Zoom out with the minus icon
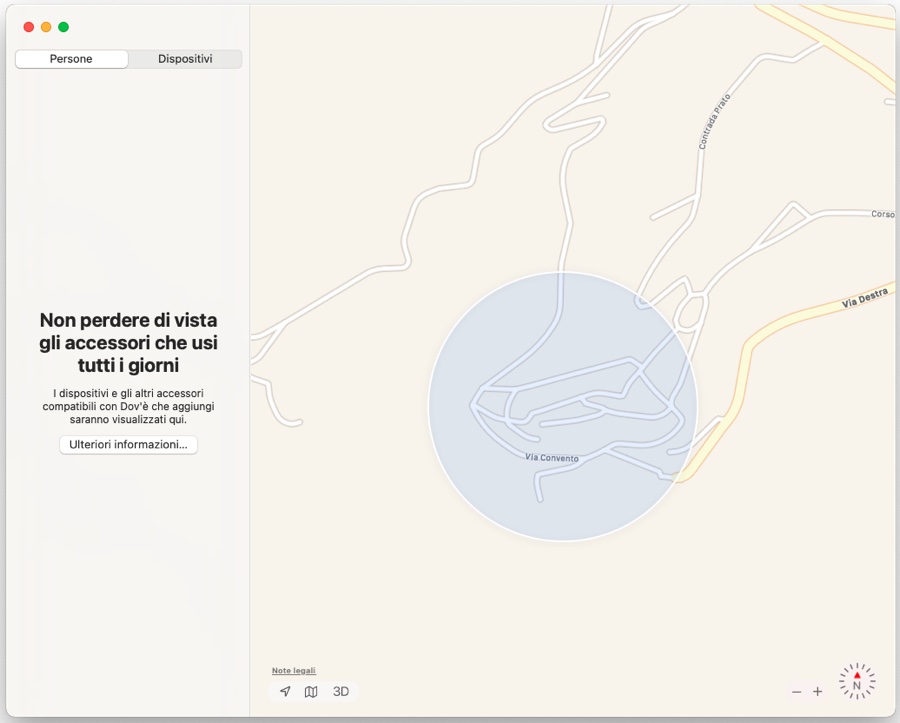The width and height of the screenshot is (900, 723). pyautogui.click(x=796, y=691)
